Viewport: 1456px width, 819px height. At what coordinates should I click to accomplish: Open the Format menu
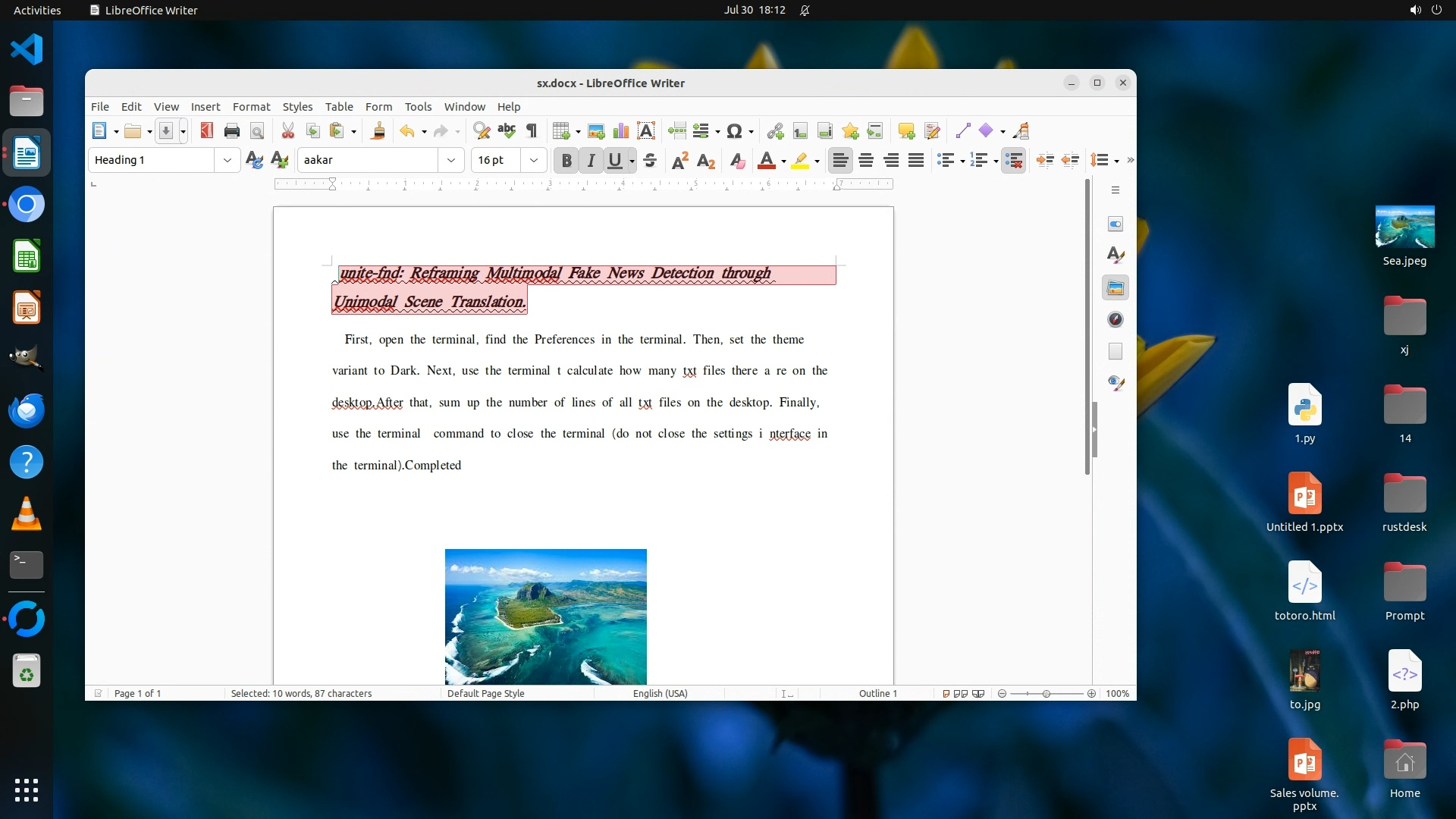click(x=251, y=106)
